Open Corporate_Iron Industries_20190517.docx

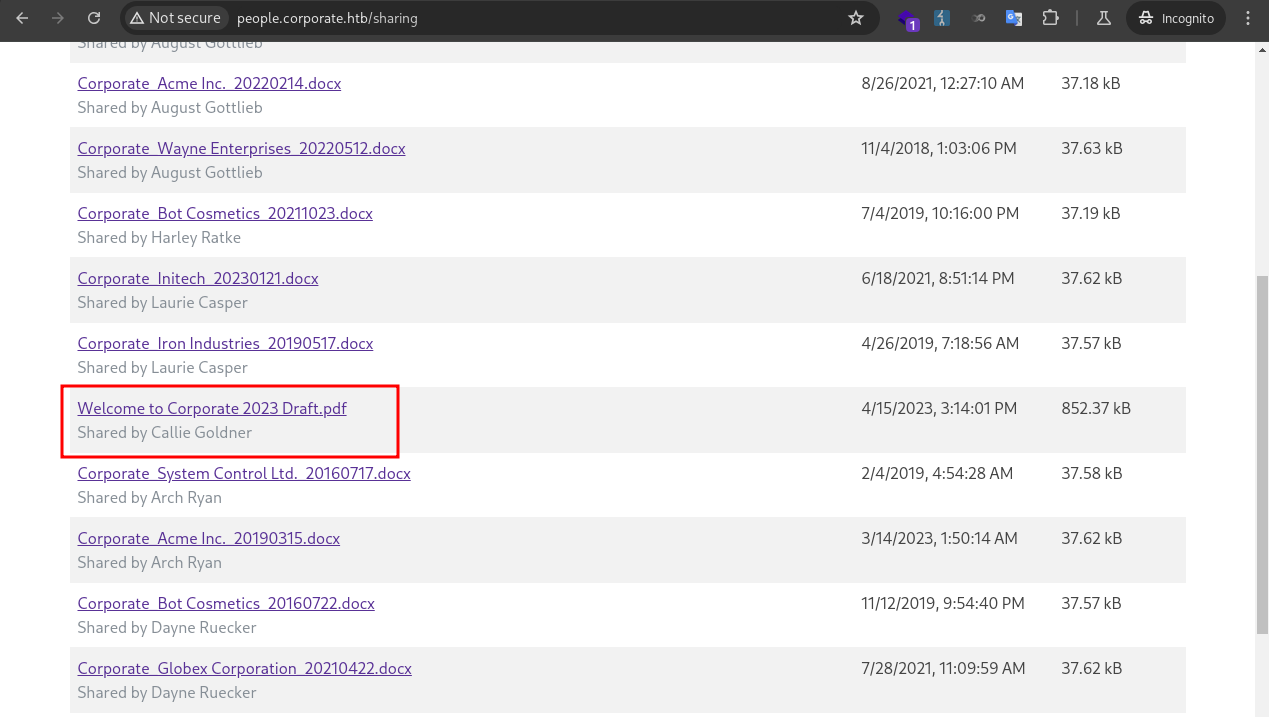tap(225, 343)
